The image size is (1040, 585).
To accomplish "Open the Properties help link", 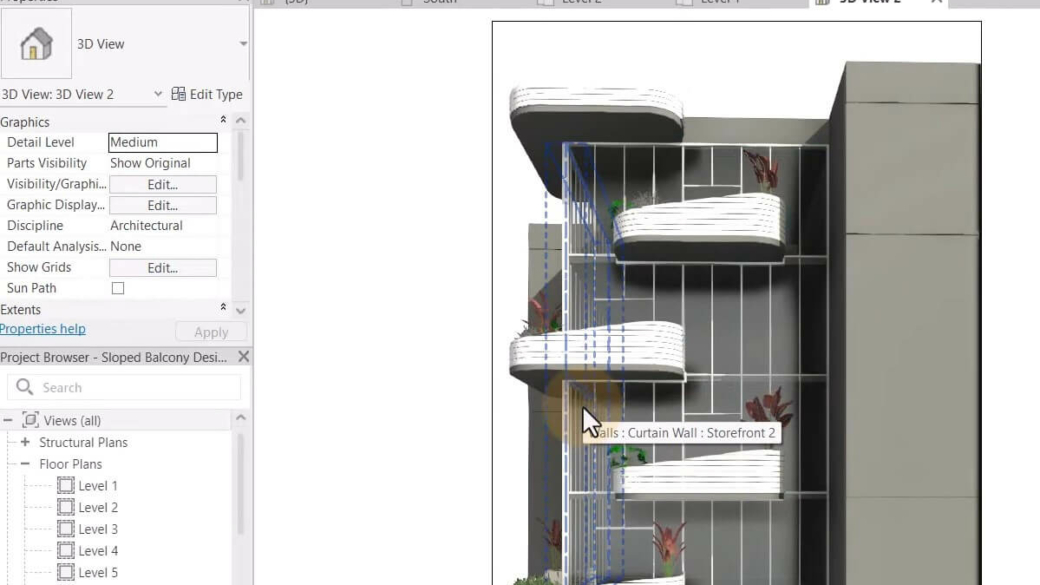I will (x=42, y=329).
